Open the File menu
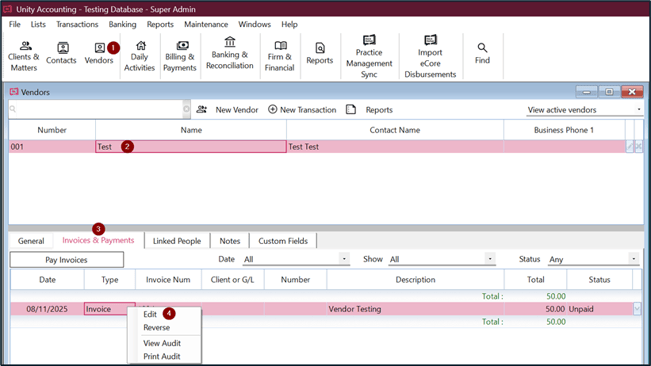Screen dimensions: 651x366 point(15,24)
